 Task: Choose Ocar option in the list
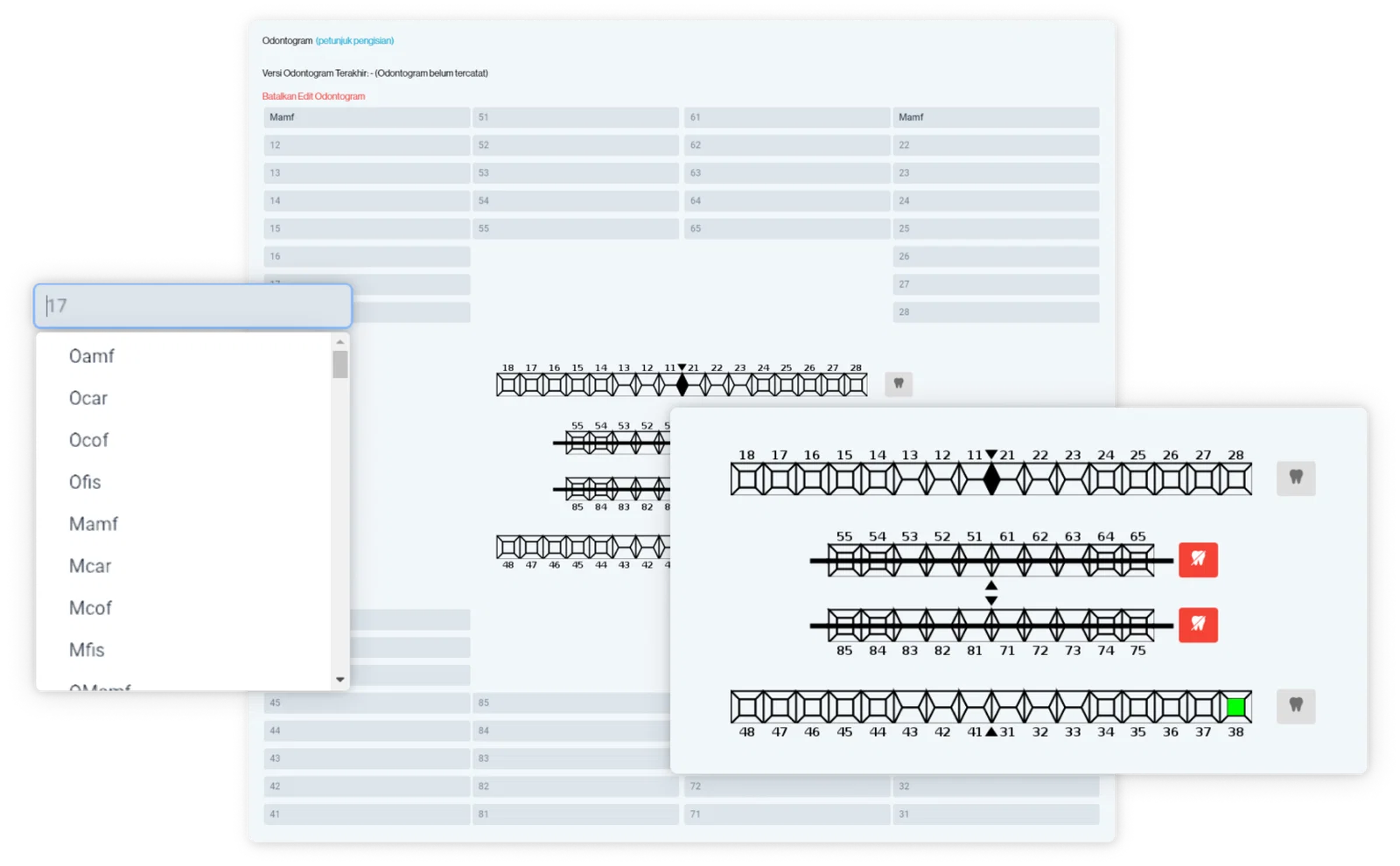(x=88, y=398)
